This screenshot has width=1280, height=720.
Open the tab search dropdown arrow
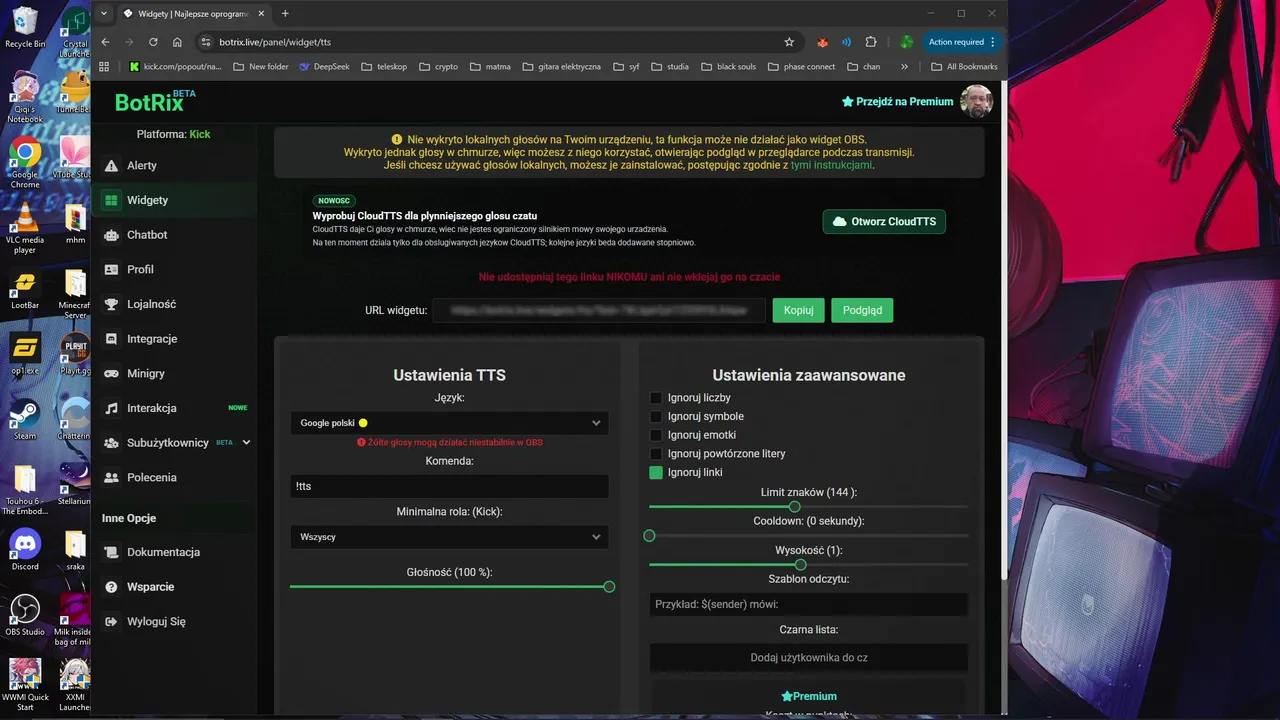pos(104,14)
